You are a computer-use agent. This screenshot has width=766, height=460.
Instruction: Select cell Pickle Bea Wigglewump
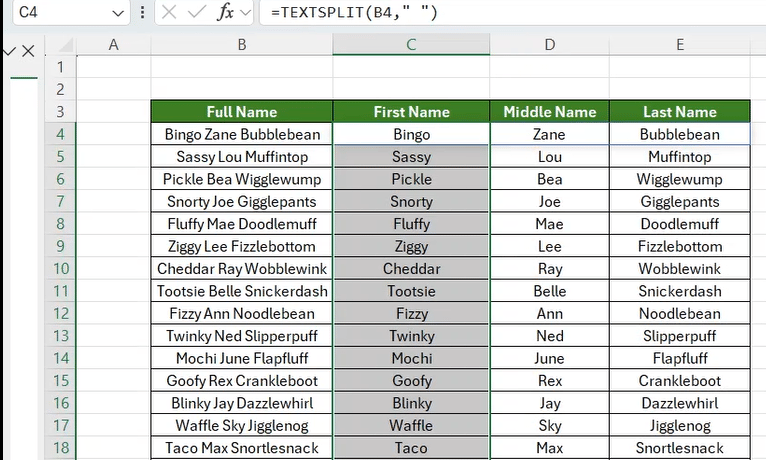242,179
